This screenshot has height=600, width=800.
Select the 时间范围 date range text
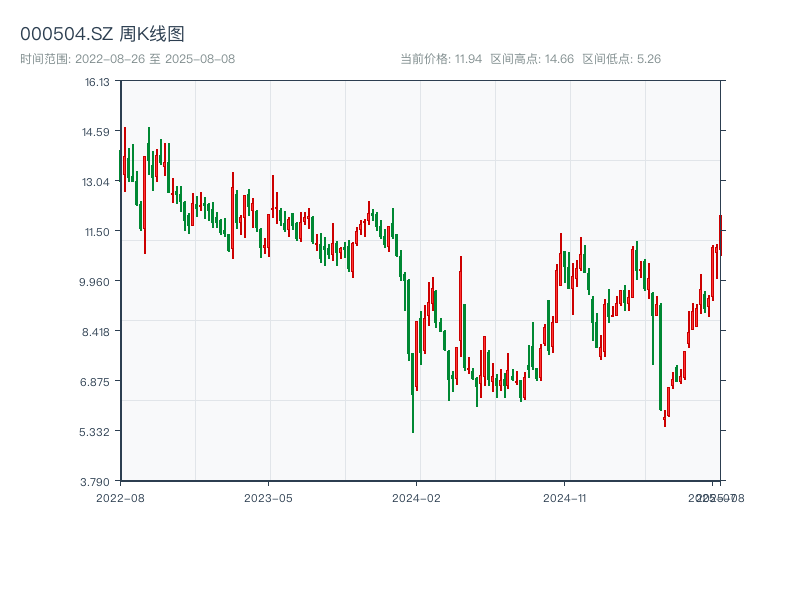tap(128, 59)
